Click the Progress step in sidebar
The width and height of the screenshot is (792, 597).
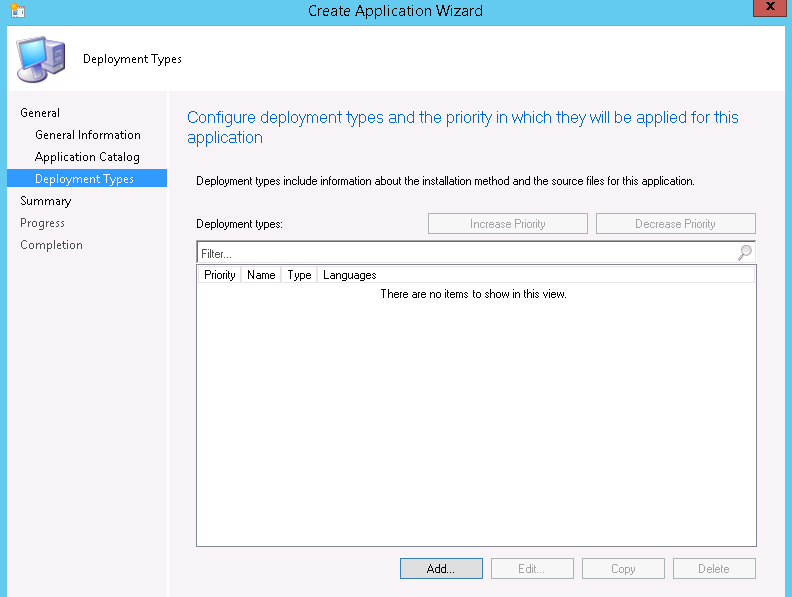(x=42, y=223)
